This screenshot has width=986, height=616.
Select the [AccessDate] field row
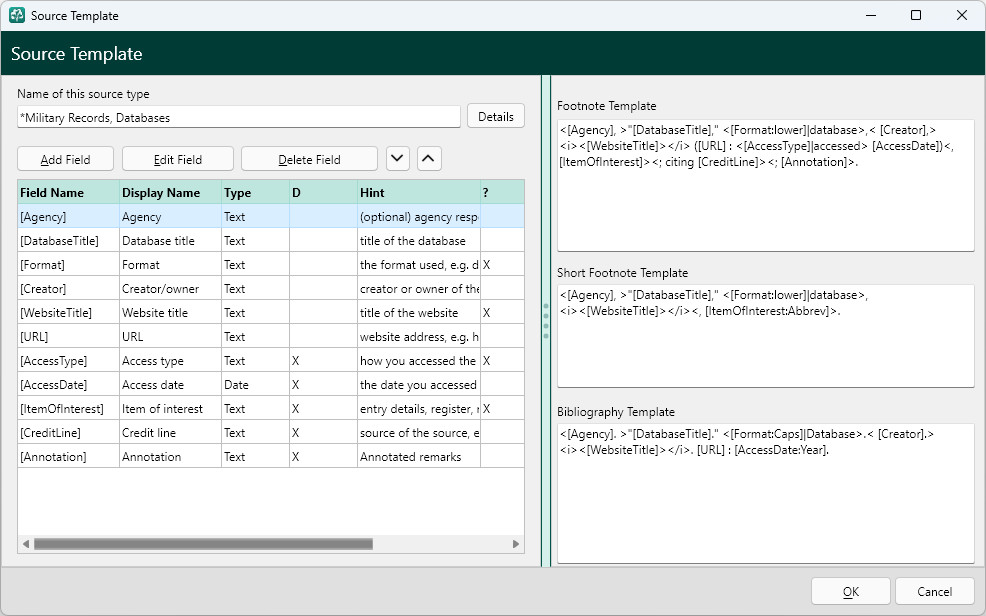(271, 384)
